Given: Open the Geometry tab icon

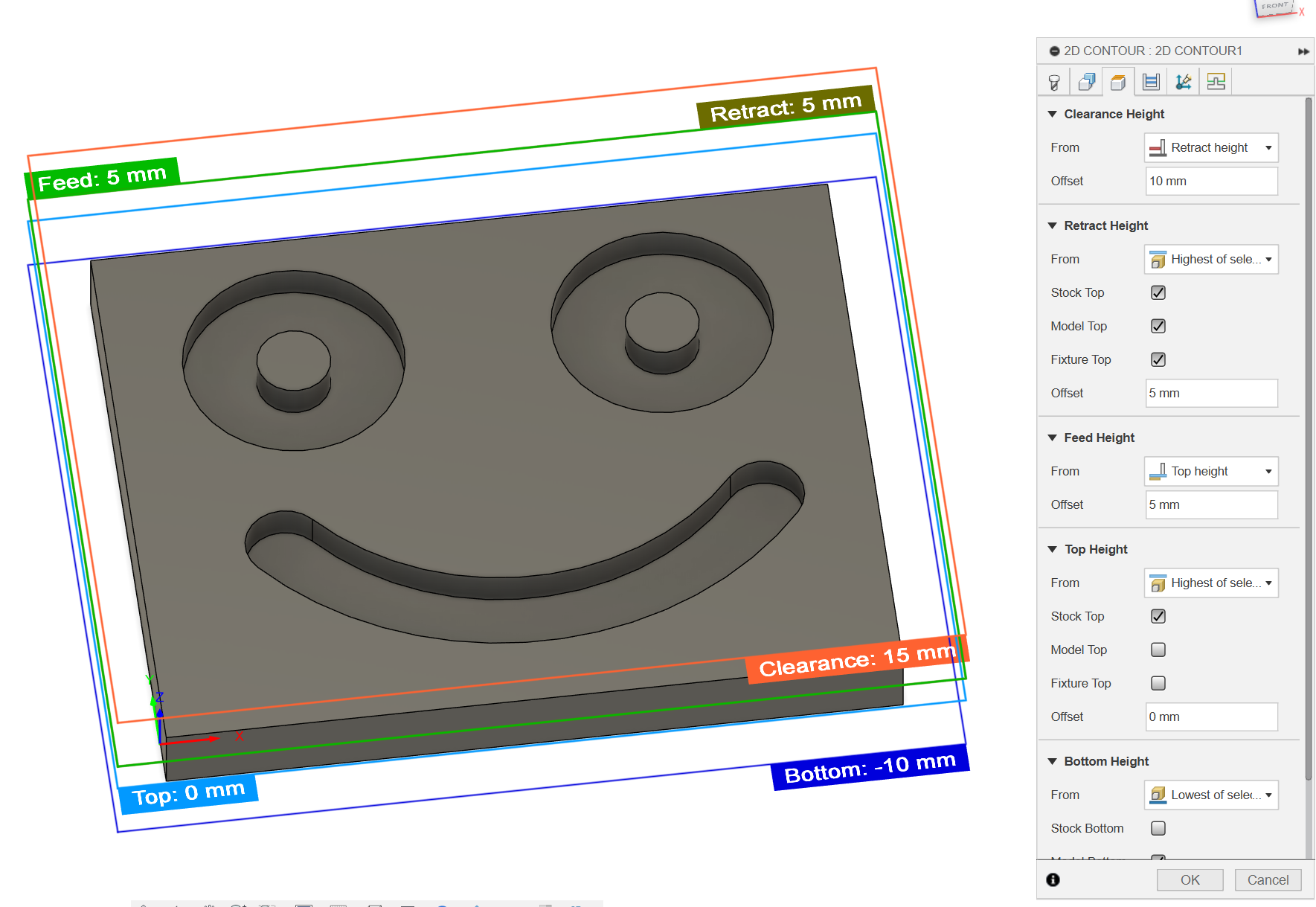Looking at the screenshot, I should (x=1086, y=82).
